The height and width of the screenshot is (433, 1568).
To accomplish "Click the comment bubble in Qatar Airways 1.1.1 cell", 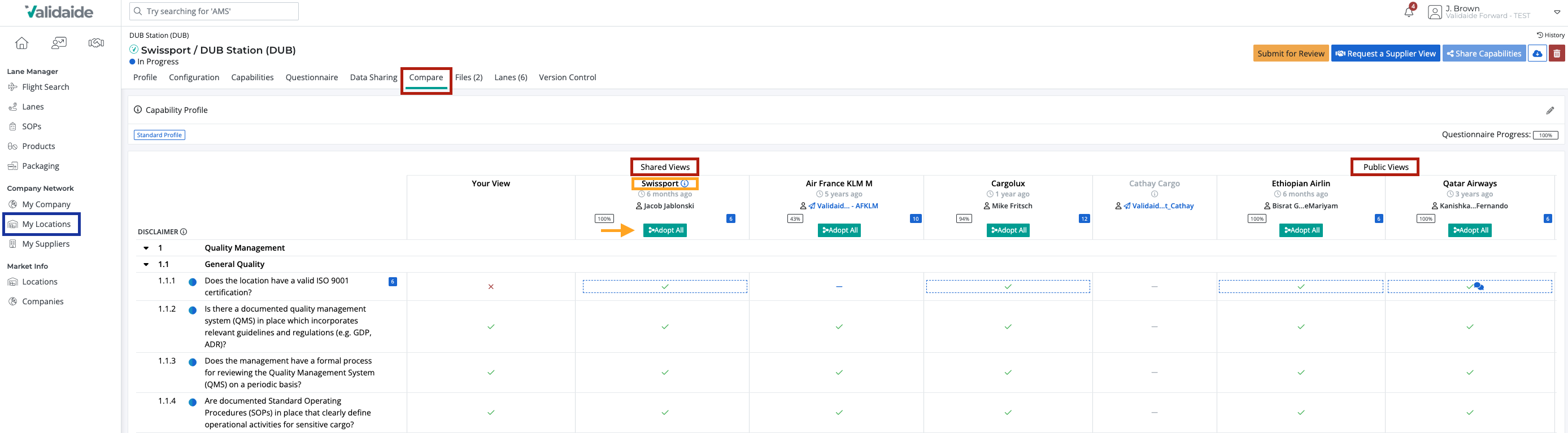I will (x=1479, y=286).
